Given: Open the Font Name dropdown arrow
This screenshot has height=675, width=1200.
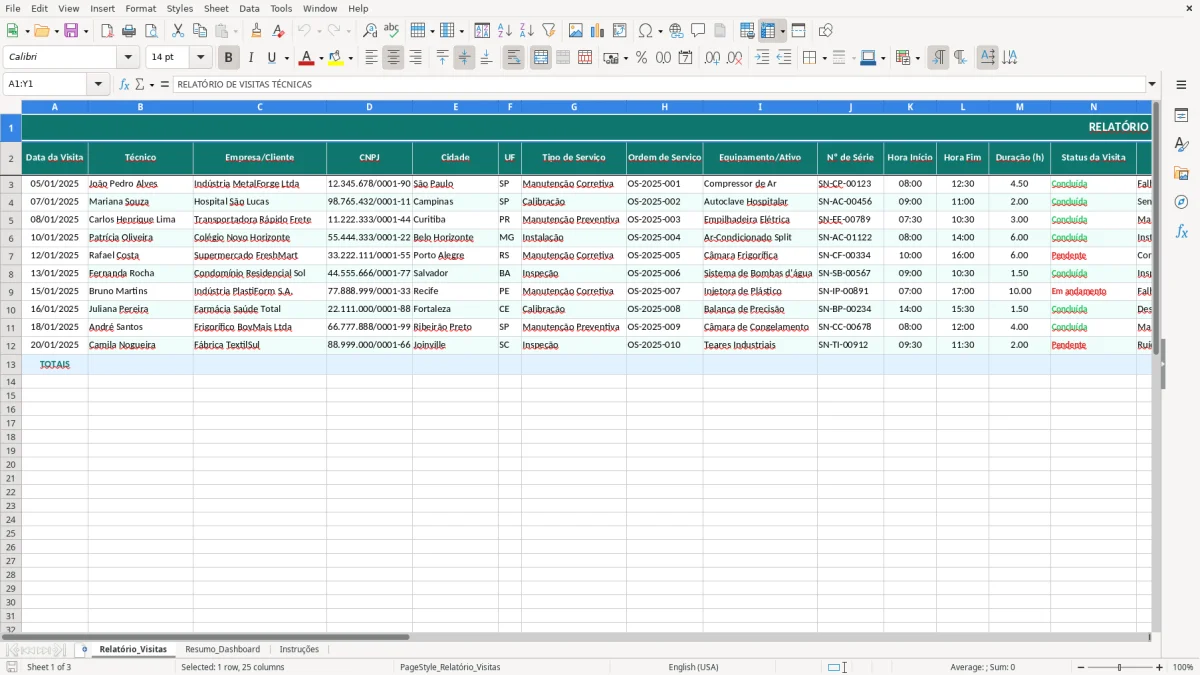Looking at the screenshot, I should click(x=128, y=58).
